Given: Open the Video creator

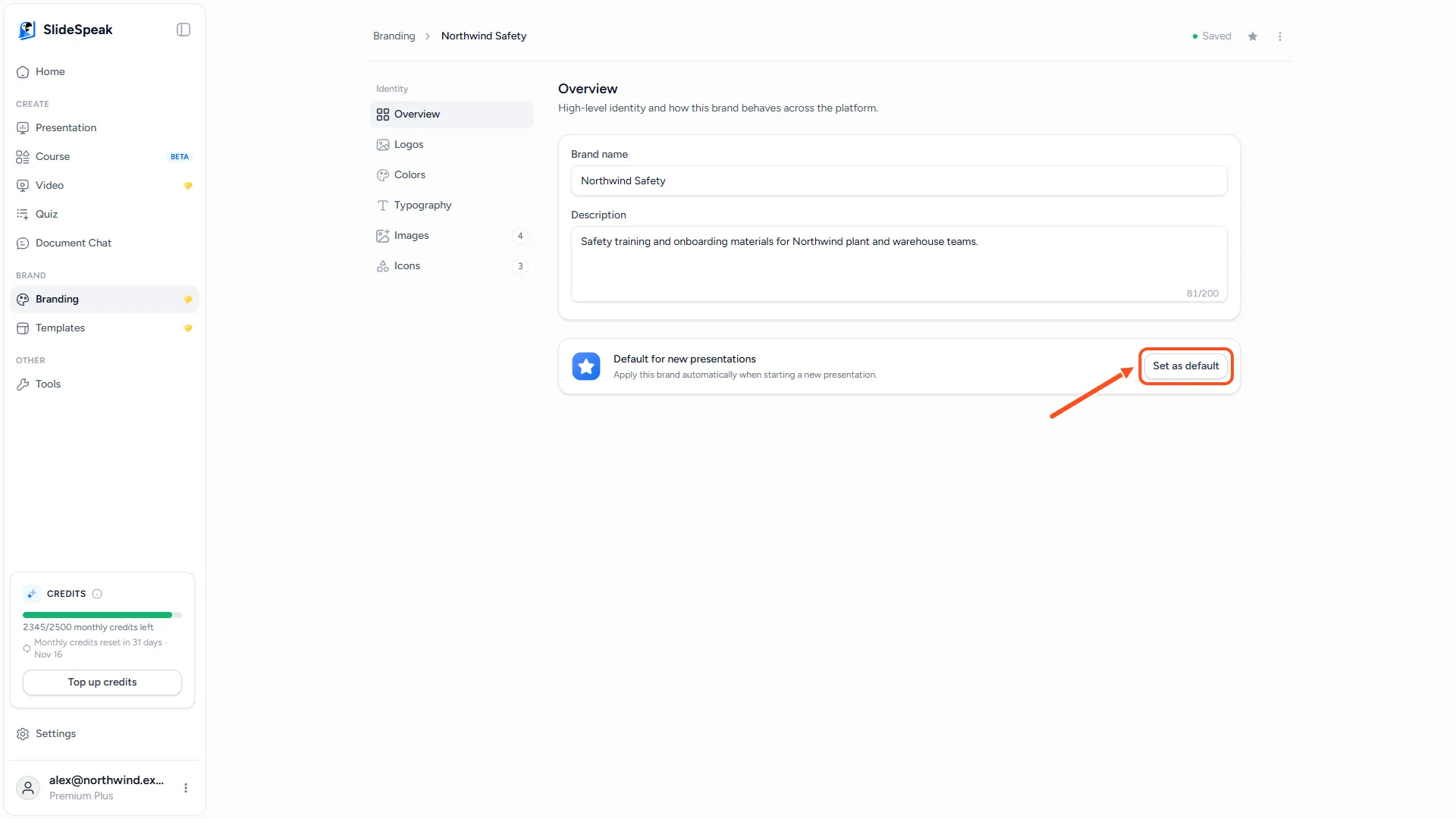Looking at the screenshot, I should pos(105,185).
